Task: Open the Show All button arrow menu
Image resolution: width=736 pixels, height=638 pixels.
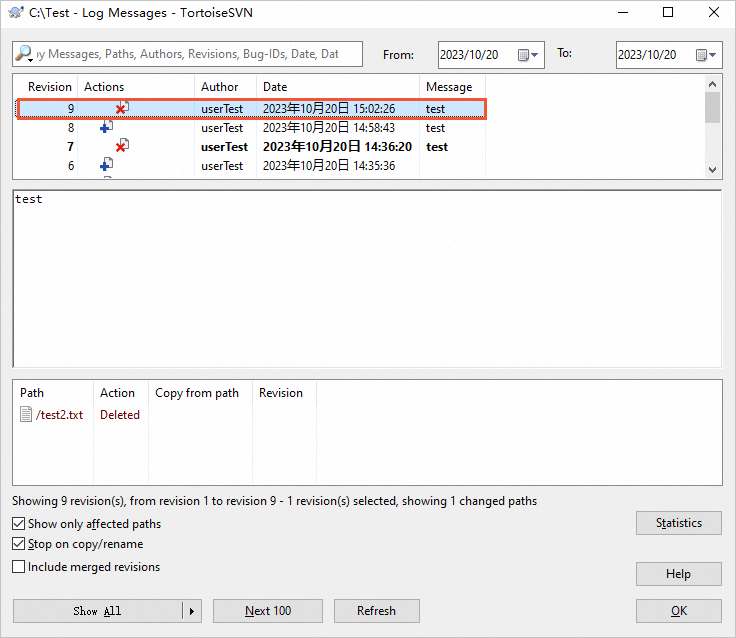Action: tap(192, 611)
